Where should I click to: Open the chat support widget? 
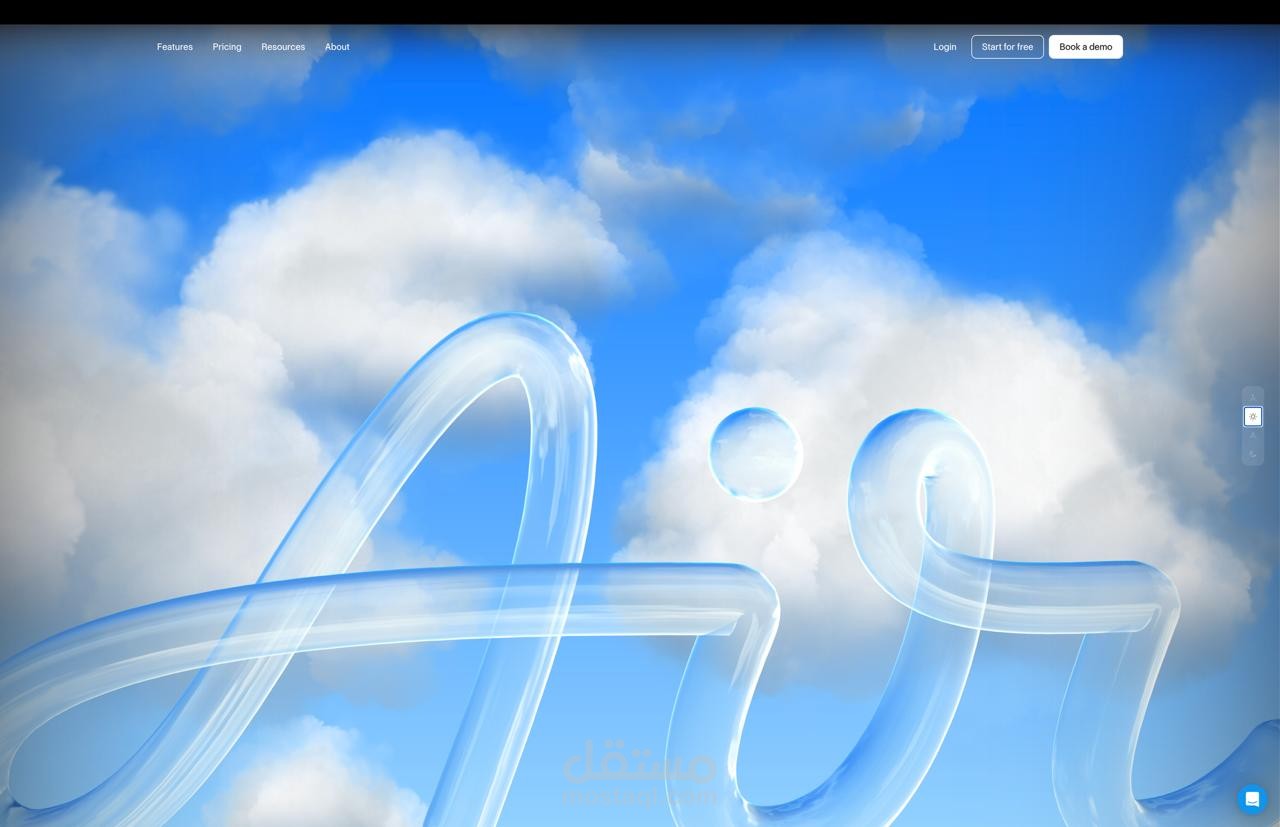pyautogui.click(x=1252, y=799)
